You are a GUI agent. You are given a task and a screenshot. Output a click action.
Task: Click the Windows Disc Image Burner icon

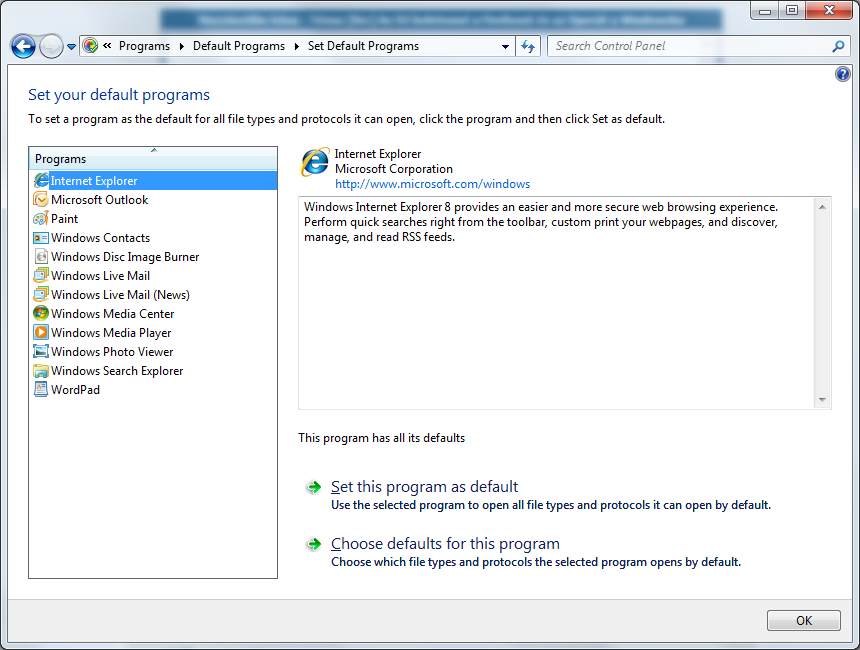[41, 257]
